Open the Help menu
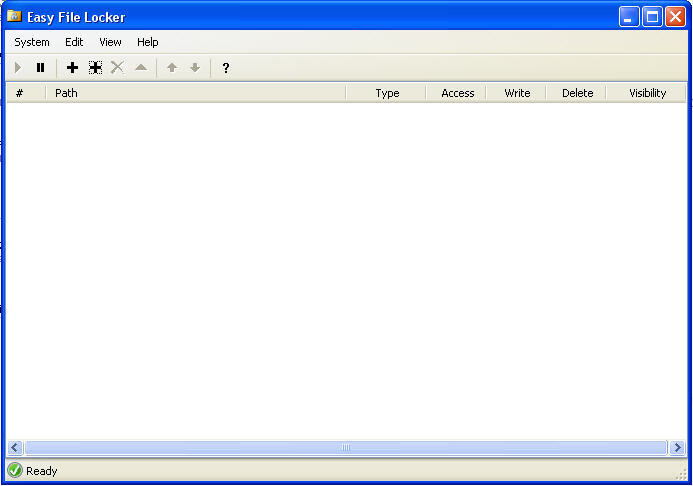 pyautogui.click(x=148, y=42)
